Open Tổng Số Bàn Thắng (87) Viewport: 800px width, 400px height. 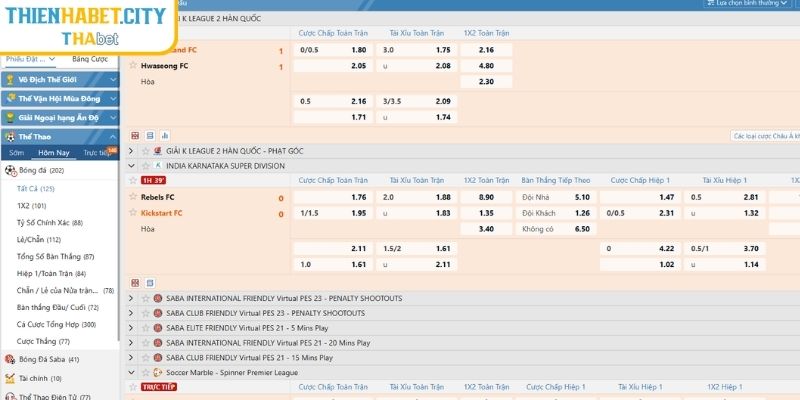[55, 256]
